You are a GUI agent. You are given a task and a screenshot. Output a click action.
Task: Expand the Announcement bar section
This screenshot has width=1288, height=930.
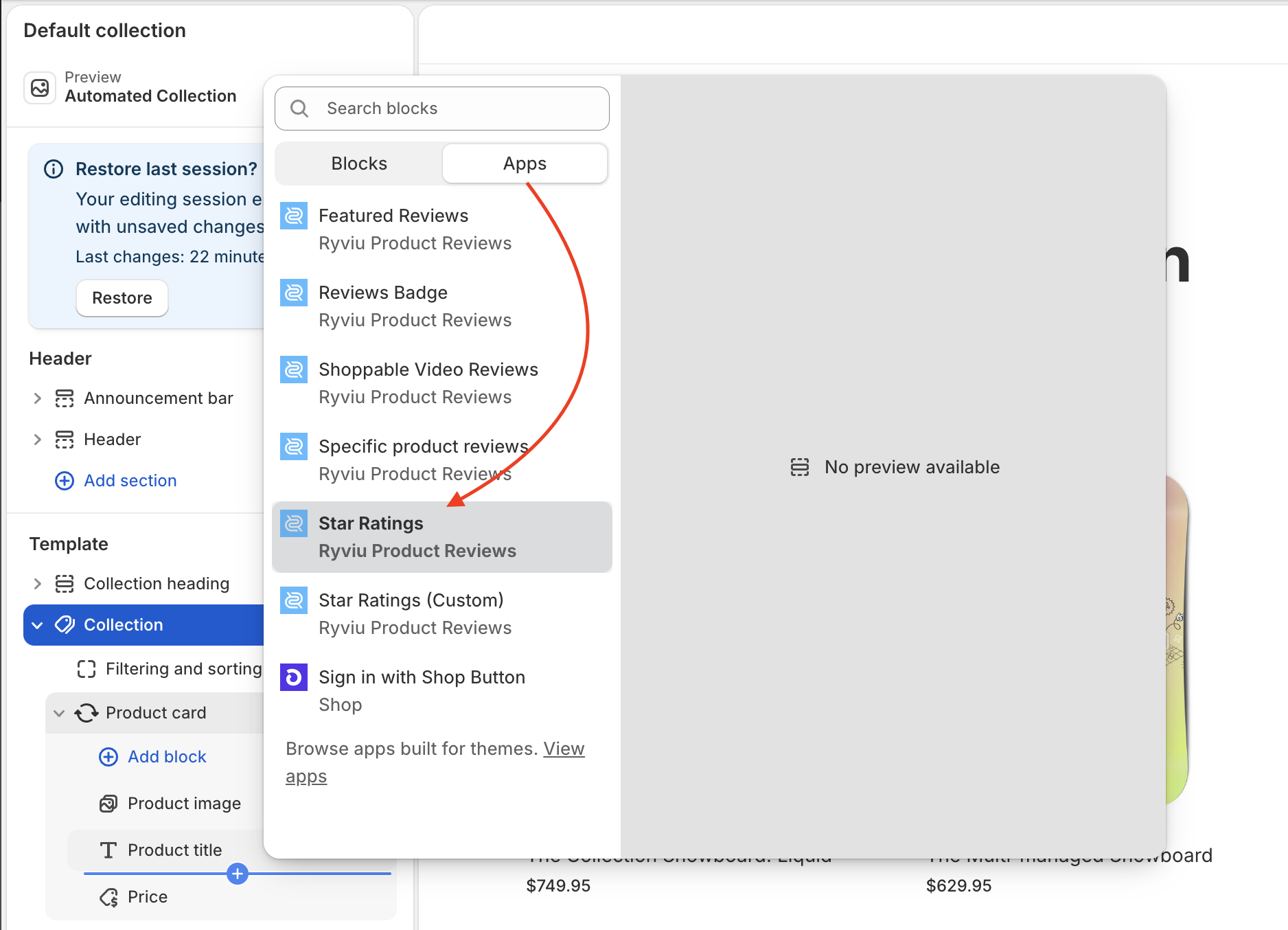click(38, 398)
